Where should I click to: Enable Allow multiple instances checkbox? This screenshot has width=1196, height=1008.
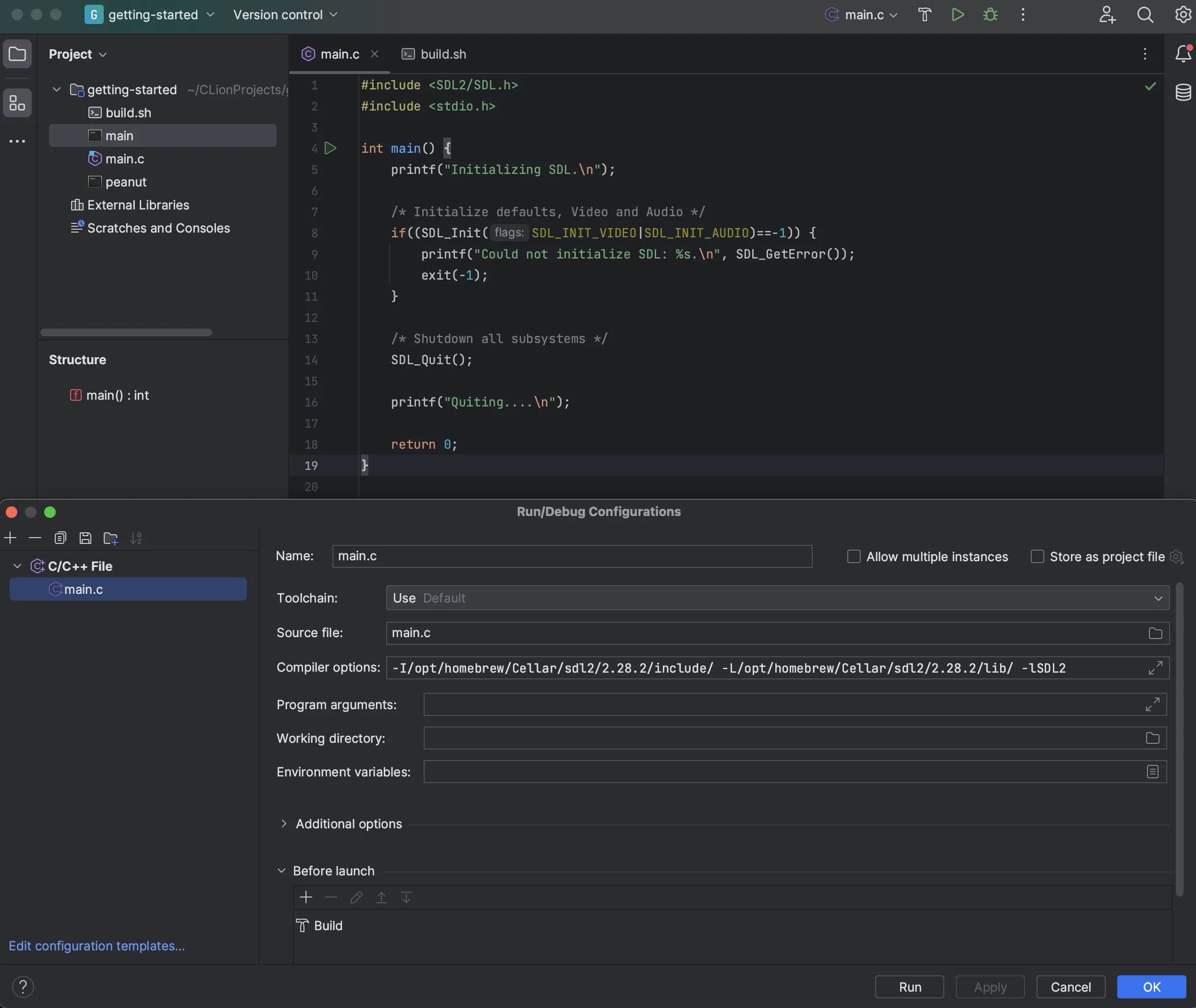(854, 556)
